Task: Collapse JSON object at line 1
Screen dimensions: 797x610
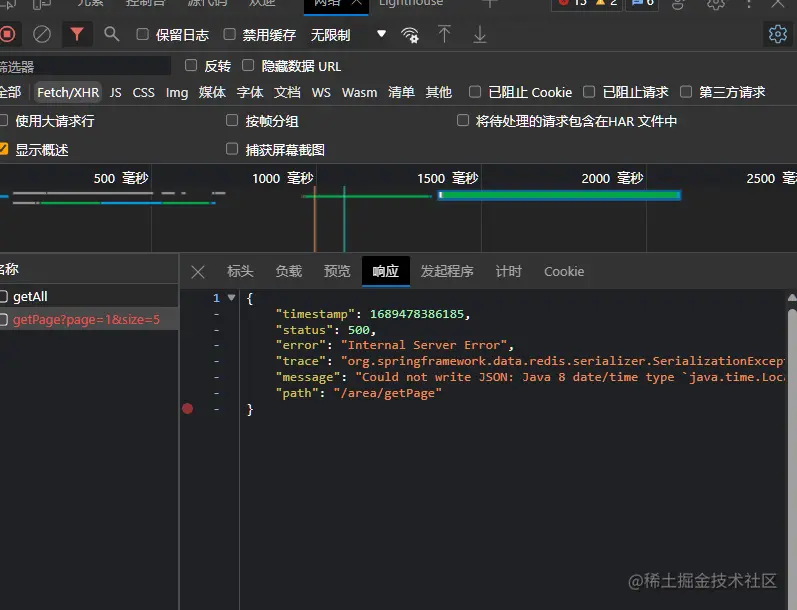Action: (232, 297)
